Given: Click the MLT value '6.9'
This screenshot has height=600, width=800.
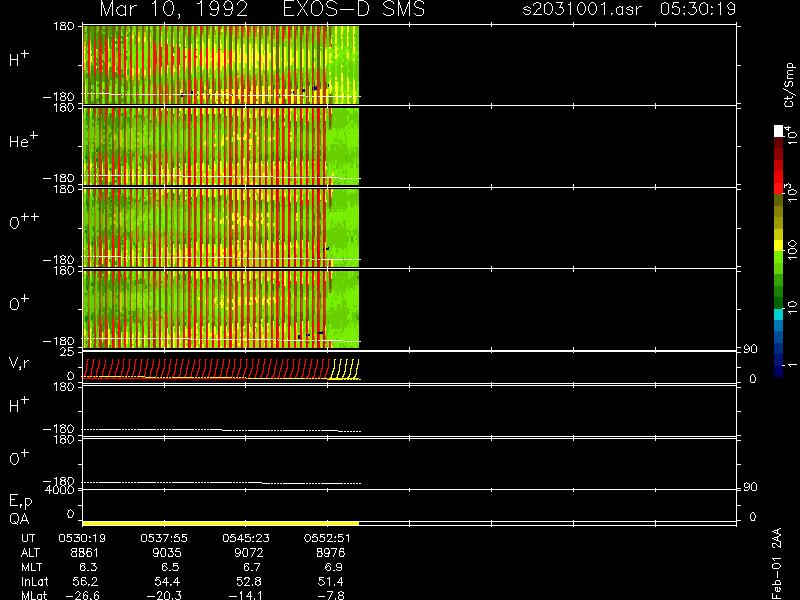Looking at the screenshot, I should [x=334, y=567].
